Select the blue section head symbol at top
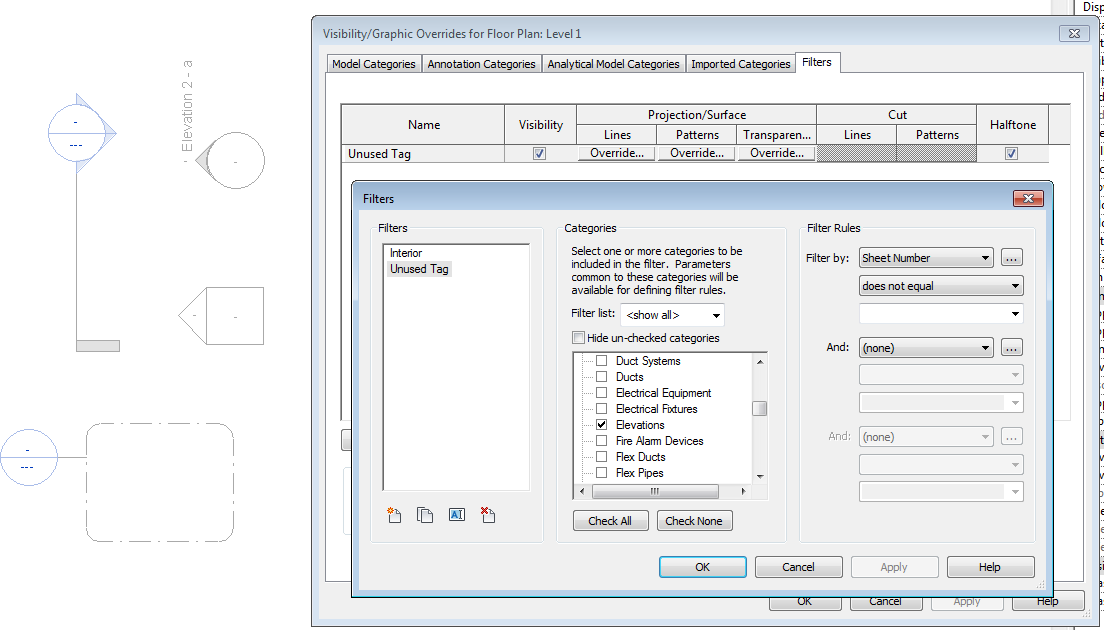 click(82, 132)
